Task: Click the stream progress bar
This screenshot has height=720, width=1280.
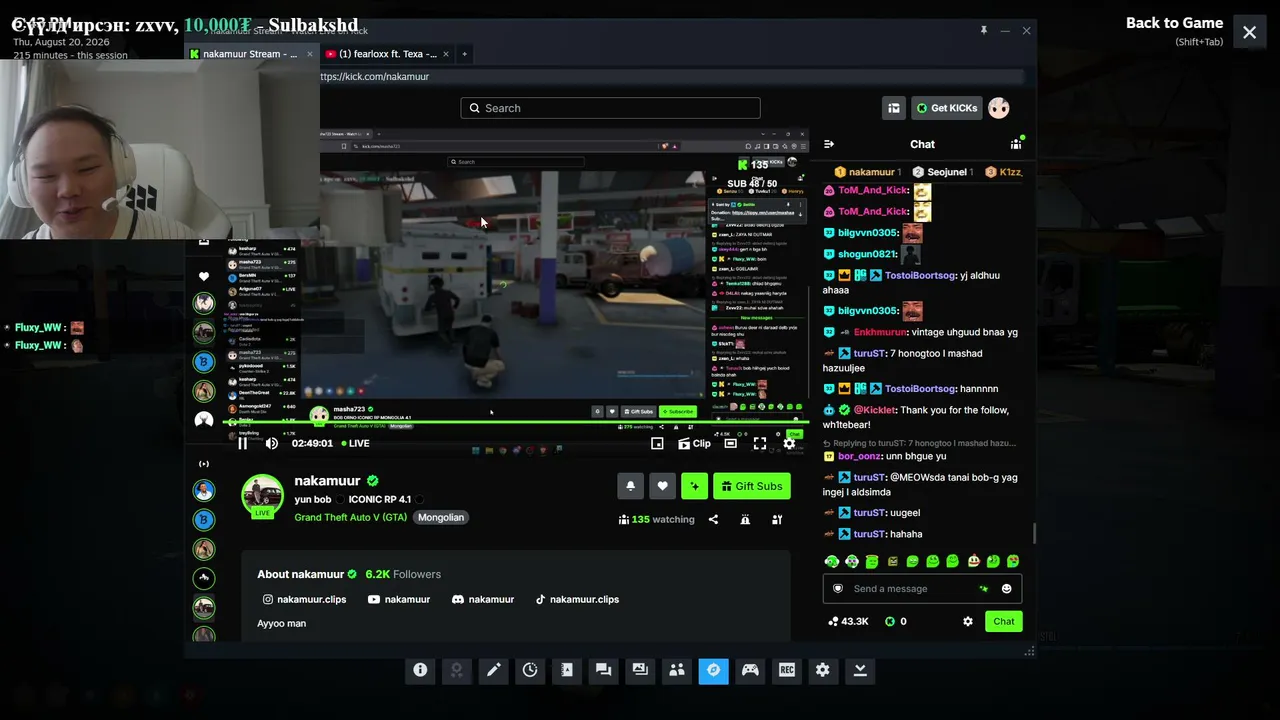Action: tap(516, 424)
